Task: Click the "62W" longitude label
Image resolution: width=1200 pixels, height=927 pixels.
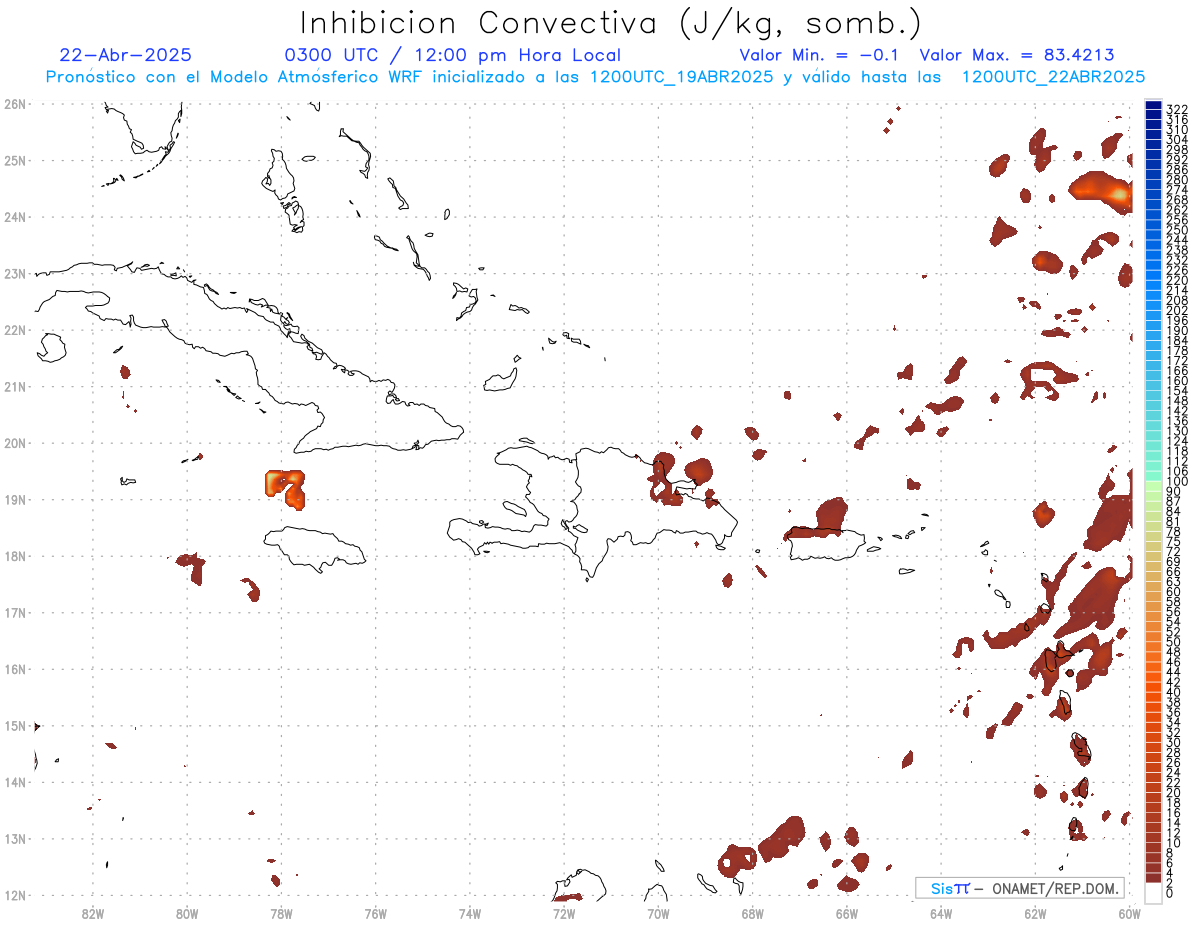Action: pyautogui.click(x=1035, y=913)
